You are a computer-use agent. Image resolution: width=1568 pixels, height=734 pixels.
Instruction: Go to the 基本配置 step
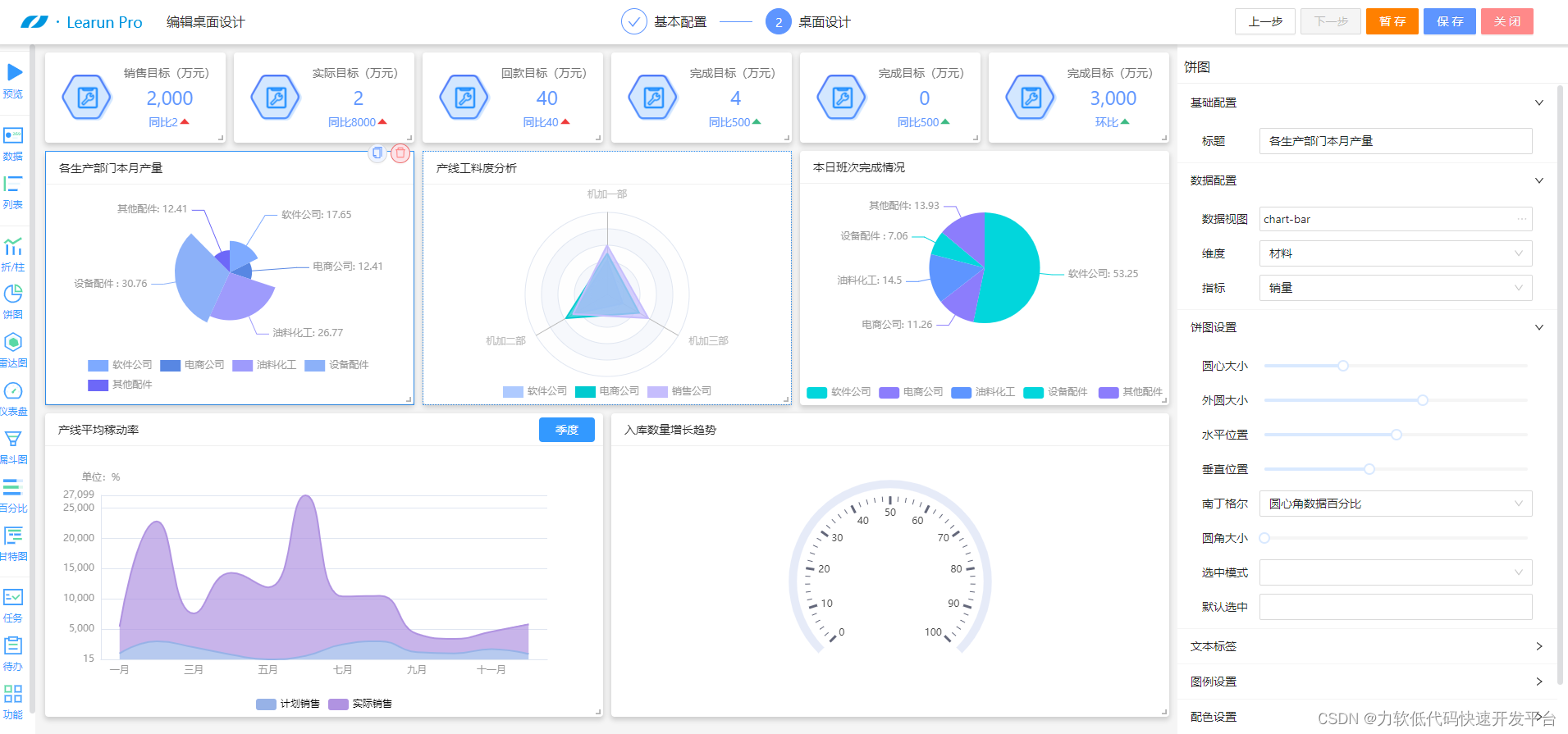click(x=680, y=22)
